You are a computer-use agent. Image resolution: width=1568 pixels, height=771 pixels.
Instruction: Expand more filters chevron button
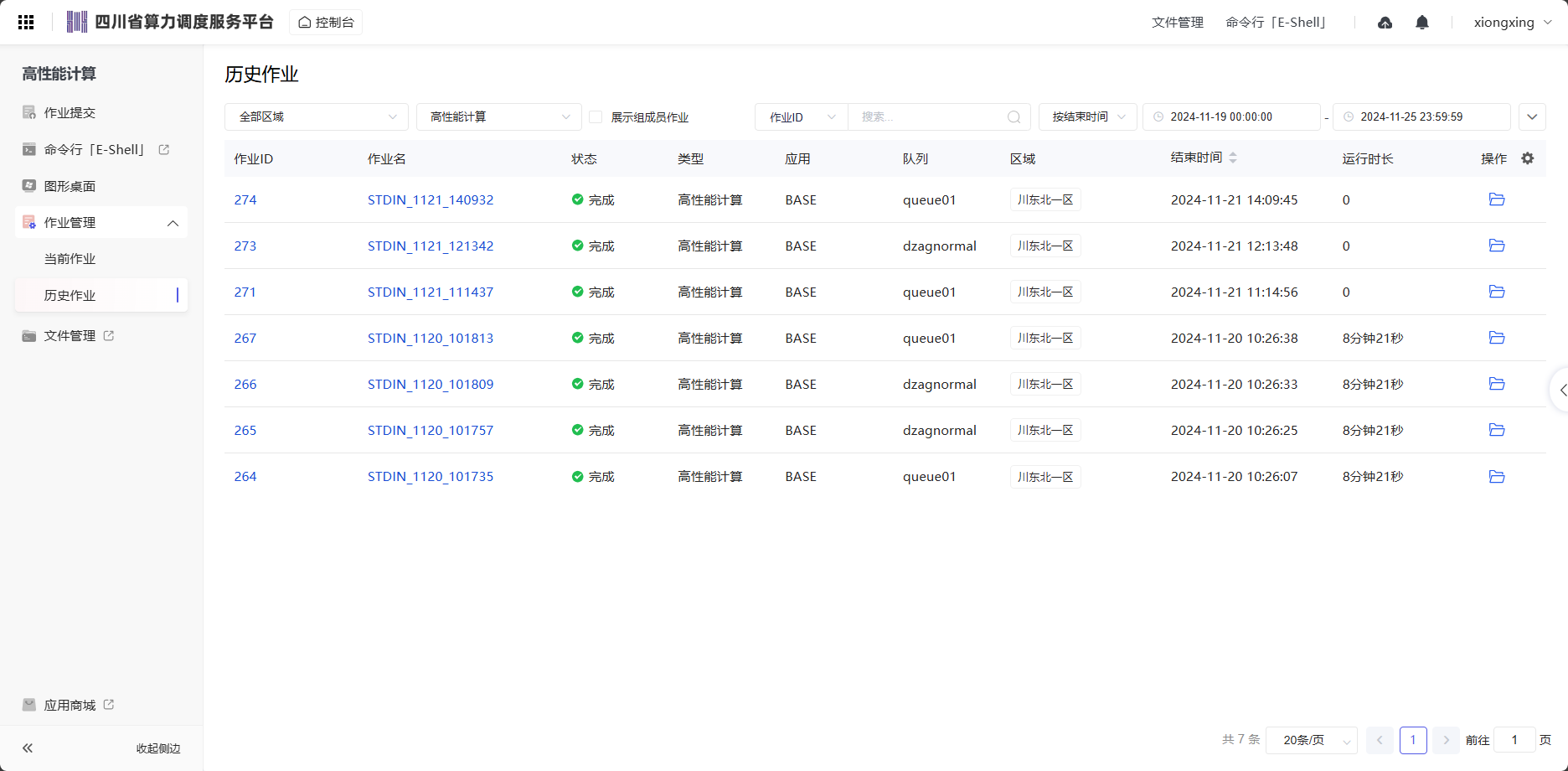point(1532,117)
